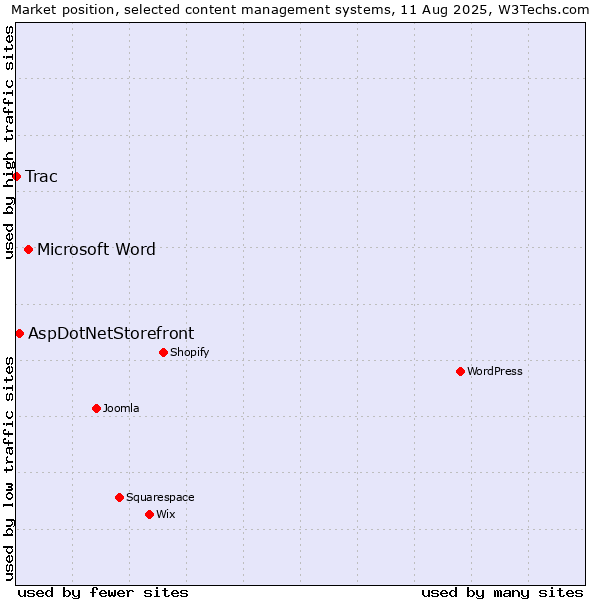Select the "Trac" label text
Viewport: 600px width, 600px height.
coord(41,176)
